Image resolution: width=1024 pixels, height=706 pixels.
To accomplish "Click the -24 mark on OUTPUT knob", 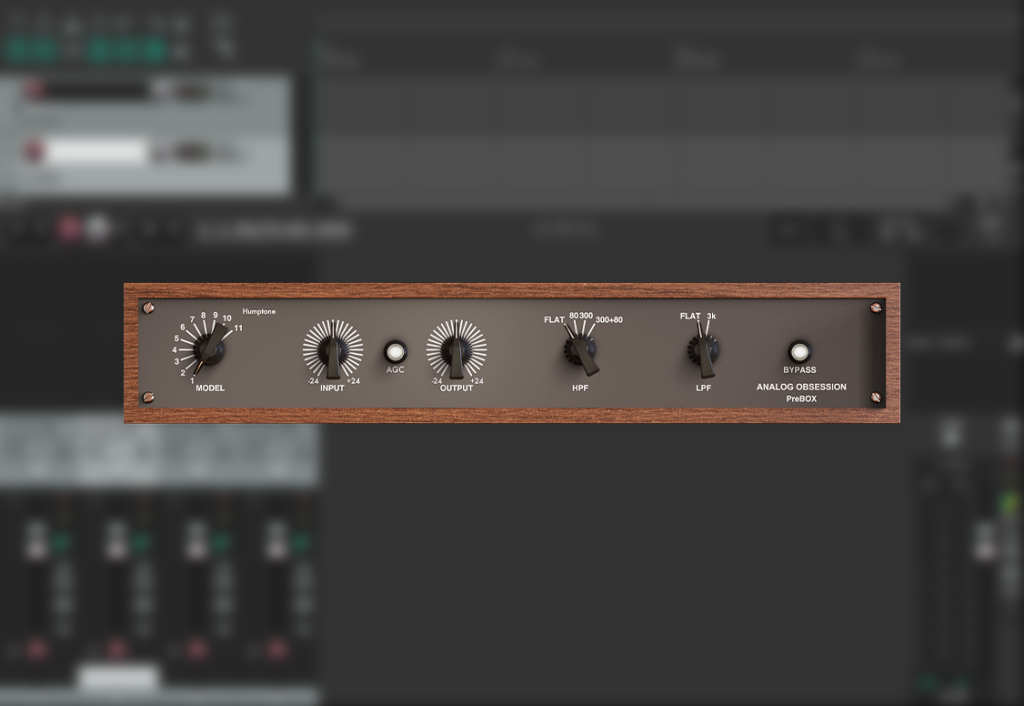I will pyautogui.click(x=437, y=381).
